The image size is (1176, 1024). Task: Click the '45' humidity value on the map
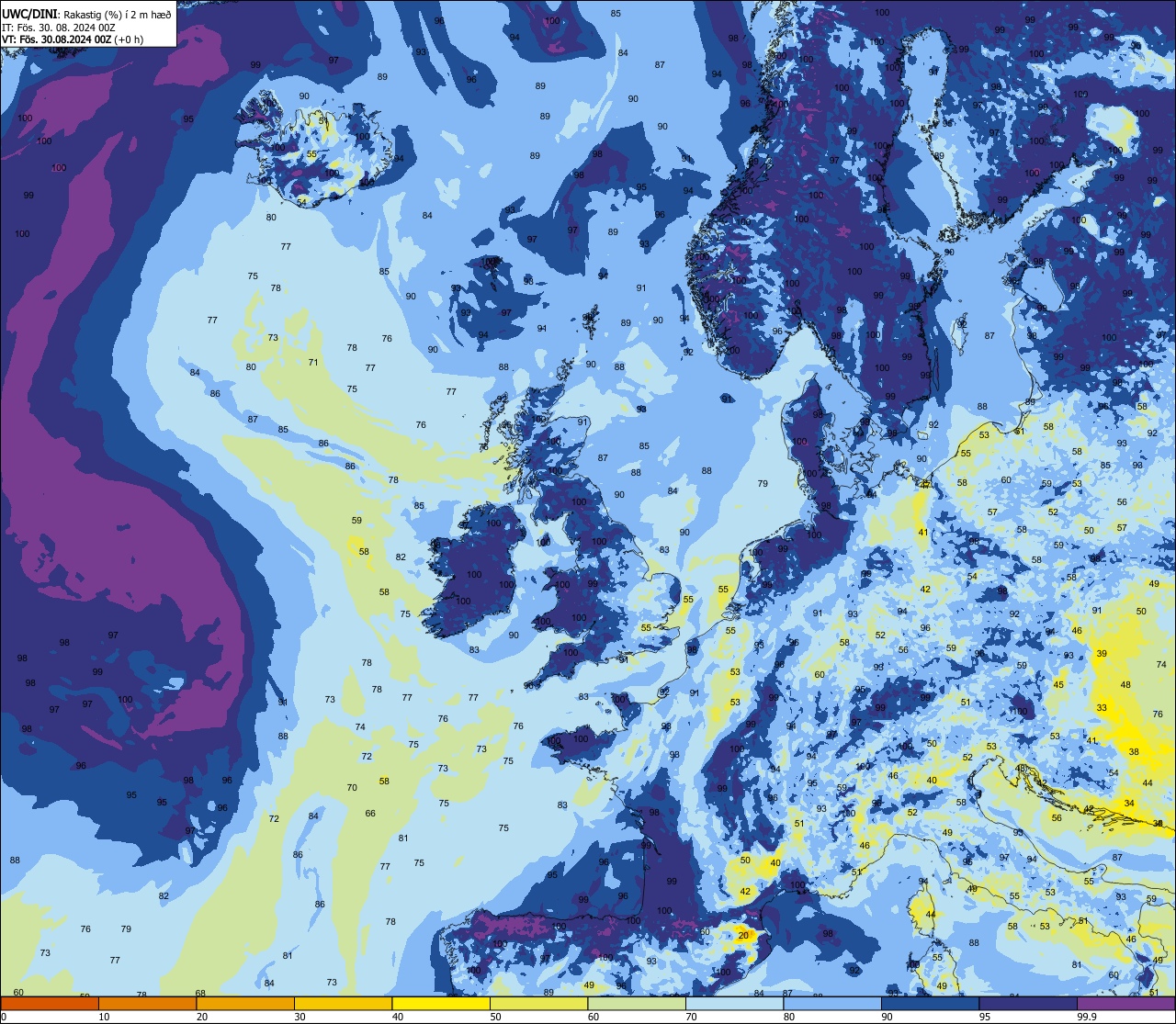(x=1058, y=684)
